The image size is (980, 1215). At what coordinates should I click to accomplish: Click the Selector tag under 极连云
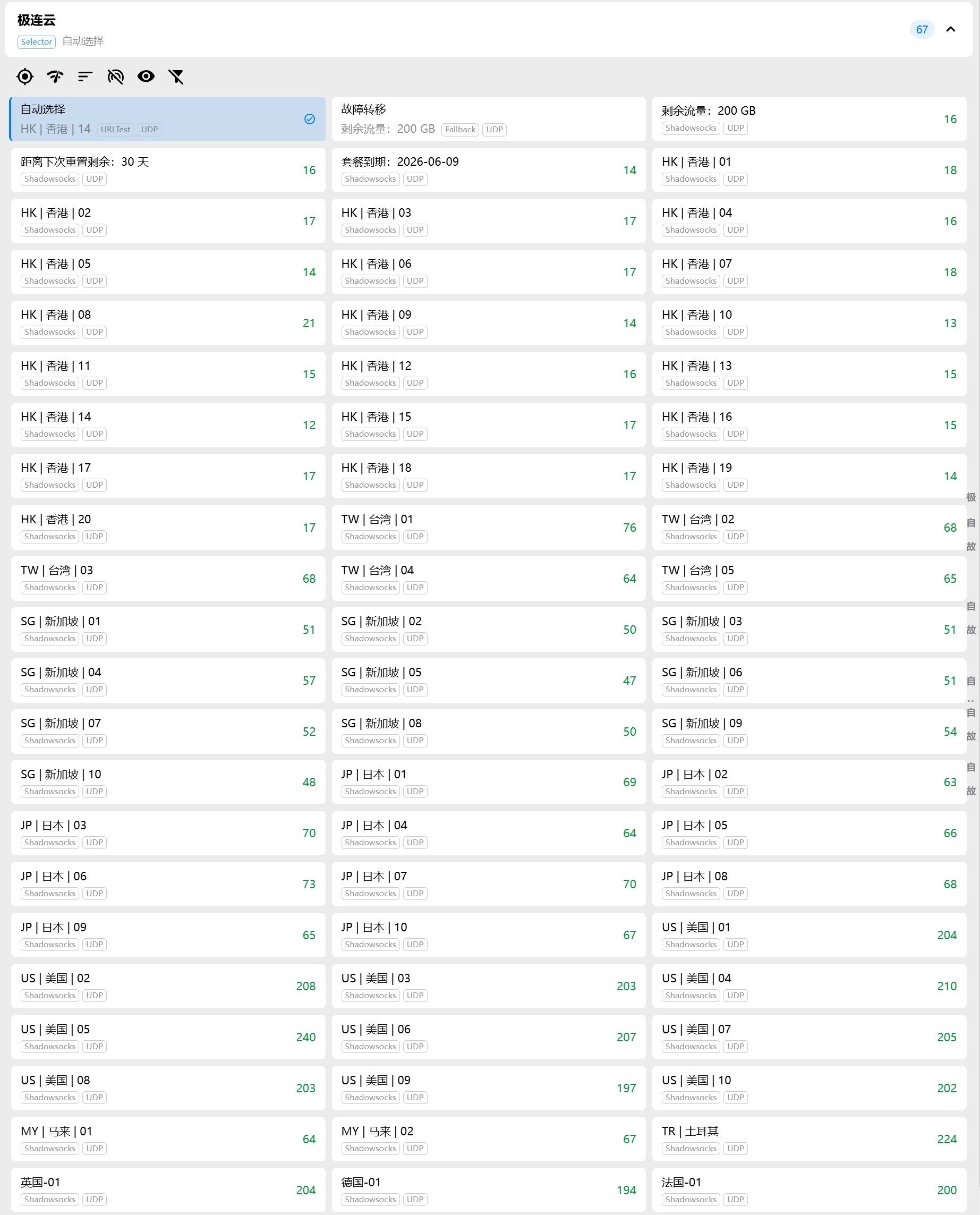click(37, 42)
